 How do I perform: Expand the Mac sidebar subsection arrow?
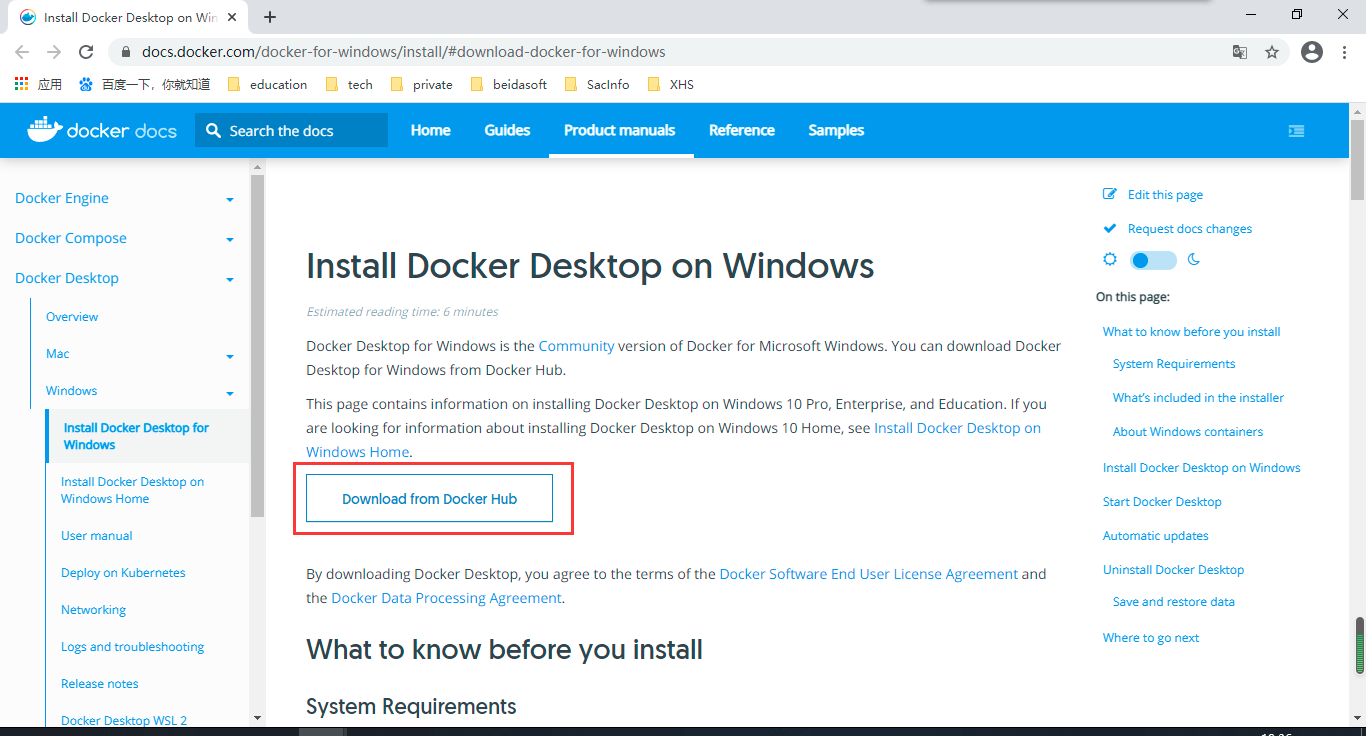[x=230, y=357]
